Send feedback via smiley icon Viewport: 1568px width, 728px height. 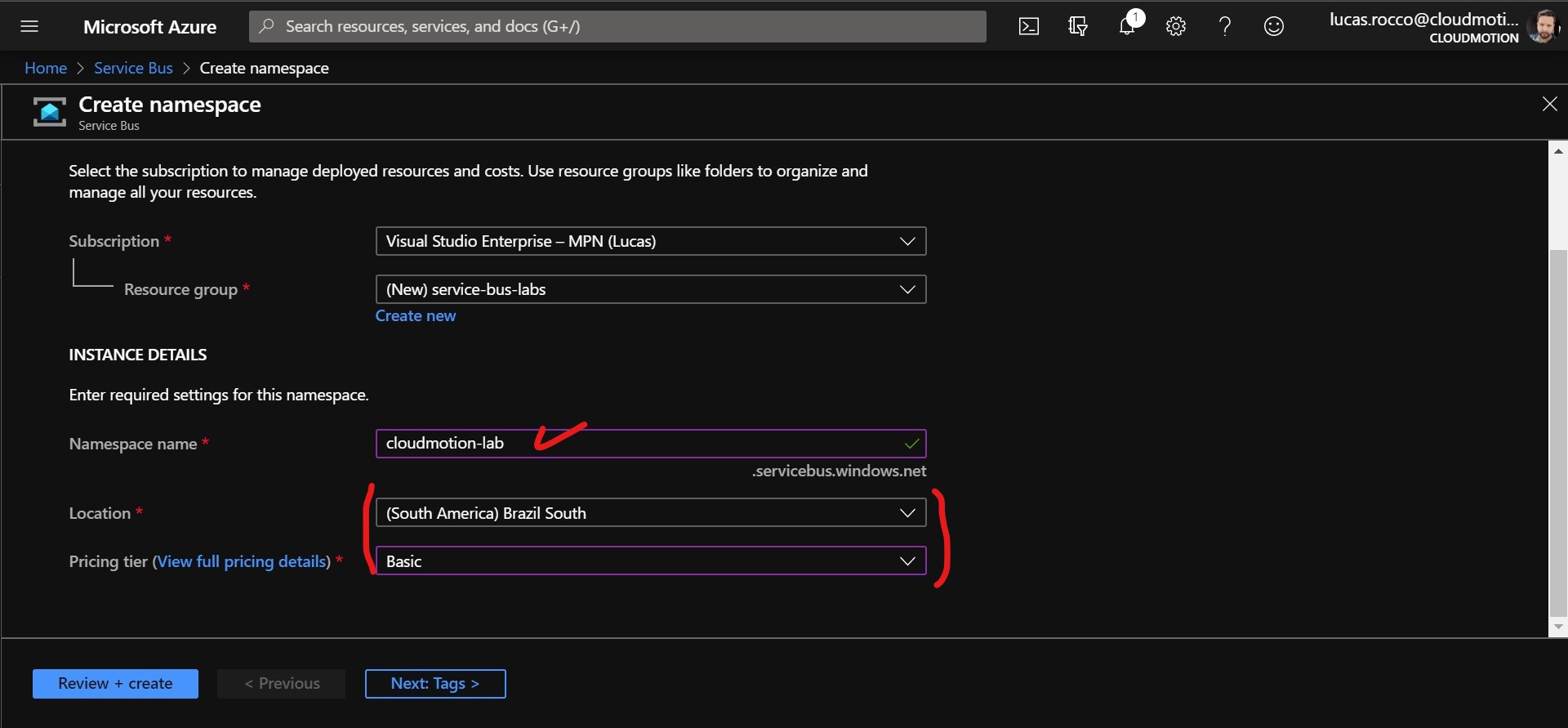[x=1274, y=26]
